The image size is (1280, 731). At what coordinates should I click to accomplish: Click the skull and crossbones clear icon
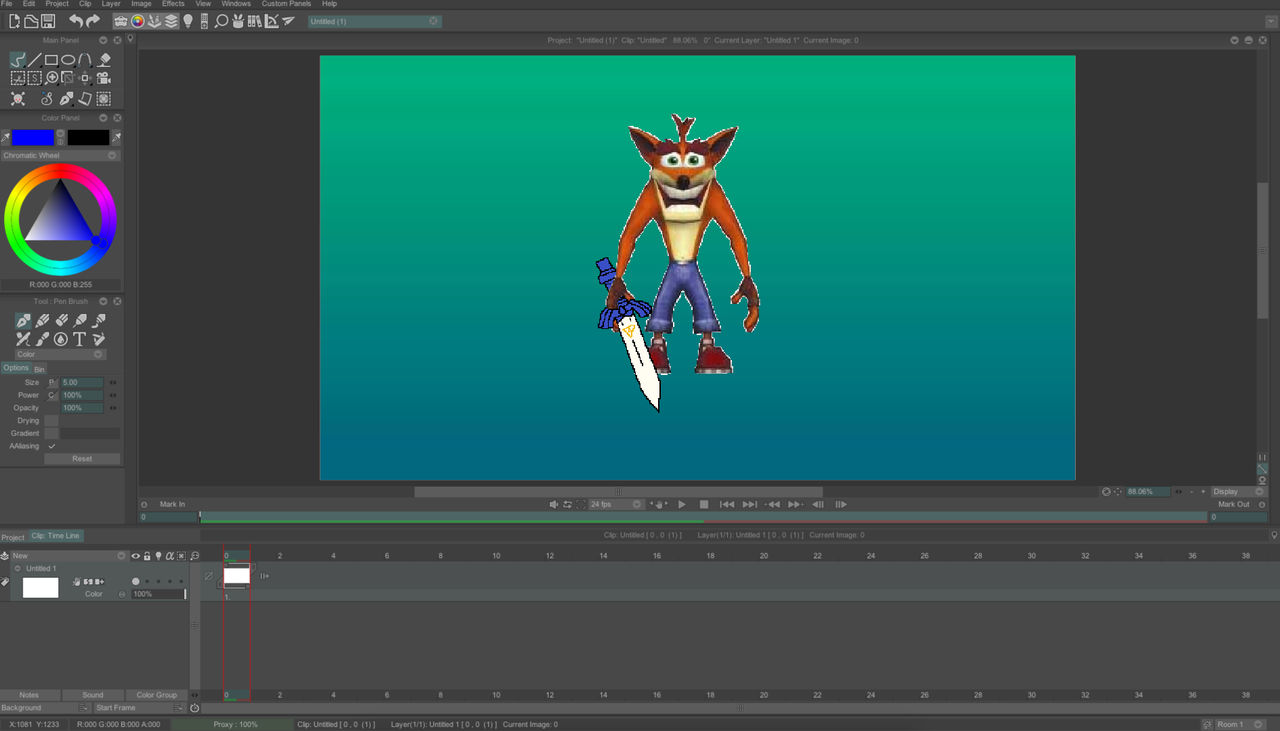point(18,99)
